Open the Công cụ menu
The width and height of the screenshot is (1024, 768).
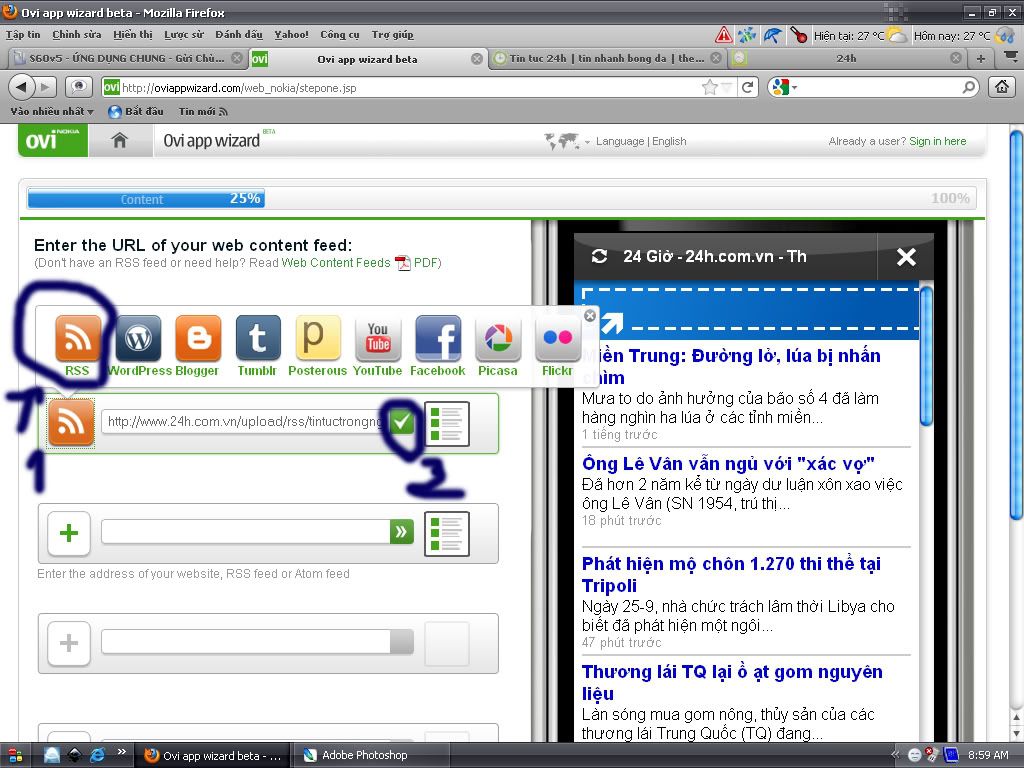(340, 35)
